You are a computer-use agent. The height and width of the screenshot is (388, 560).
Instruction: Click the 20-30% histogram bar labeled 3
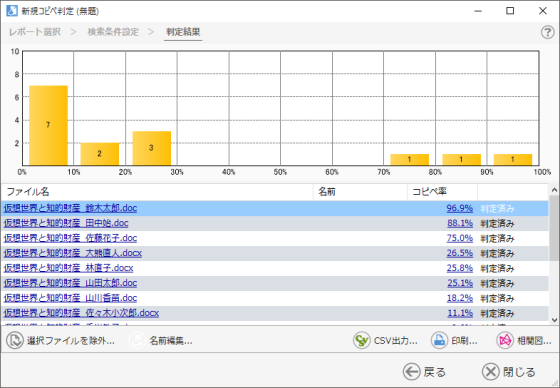click(151, 148)
